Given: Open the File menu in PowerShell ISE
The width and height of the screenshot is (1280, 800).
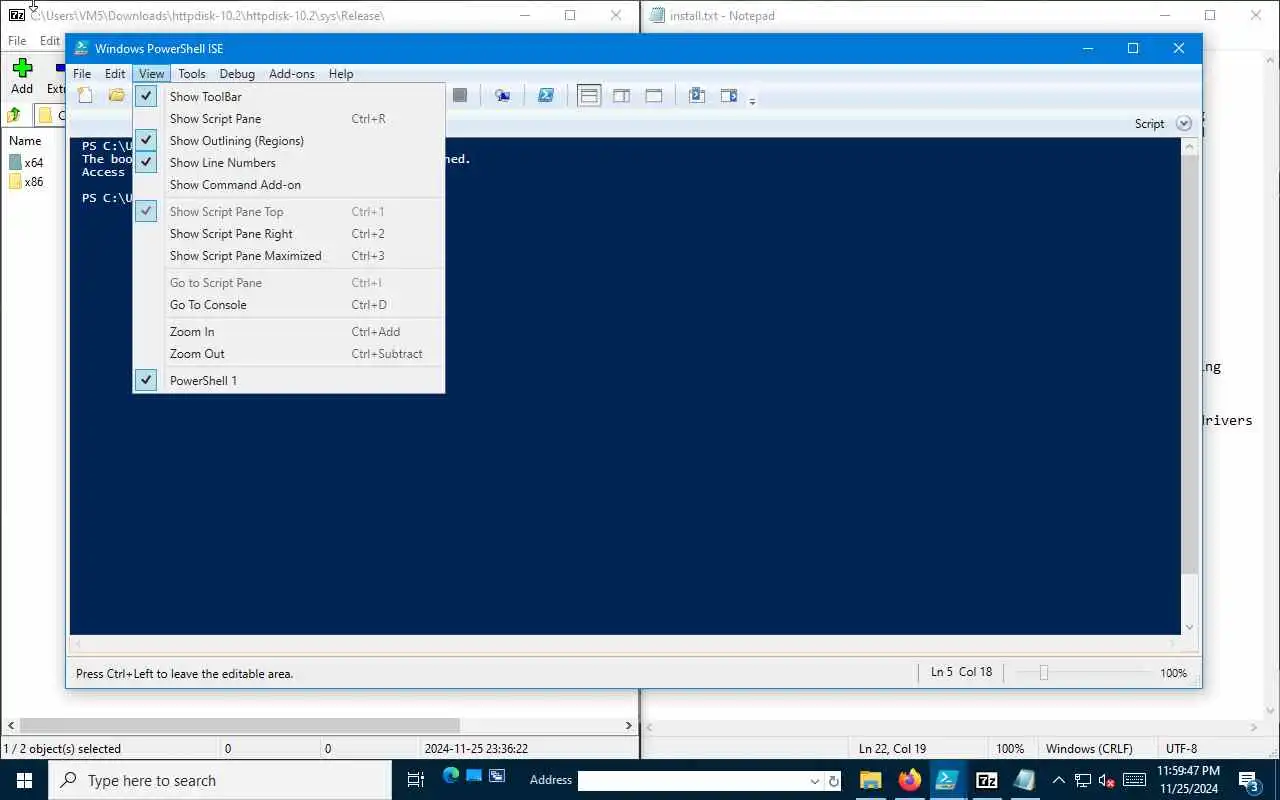Looking at the screenshot, I should [82, 74].
